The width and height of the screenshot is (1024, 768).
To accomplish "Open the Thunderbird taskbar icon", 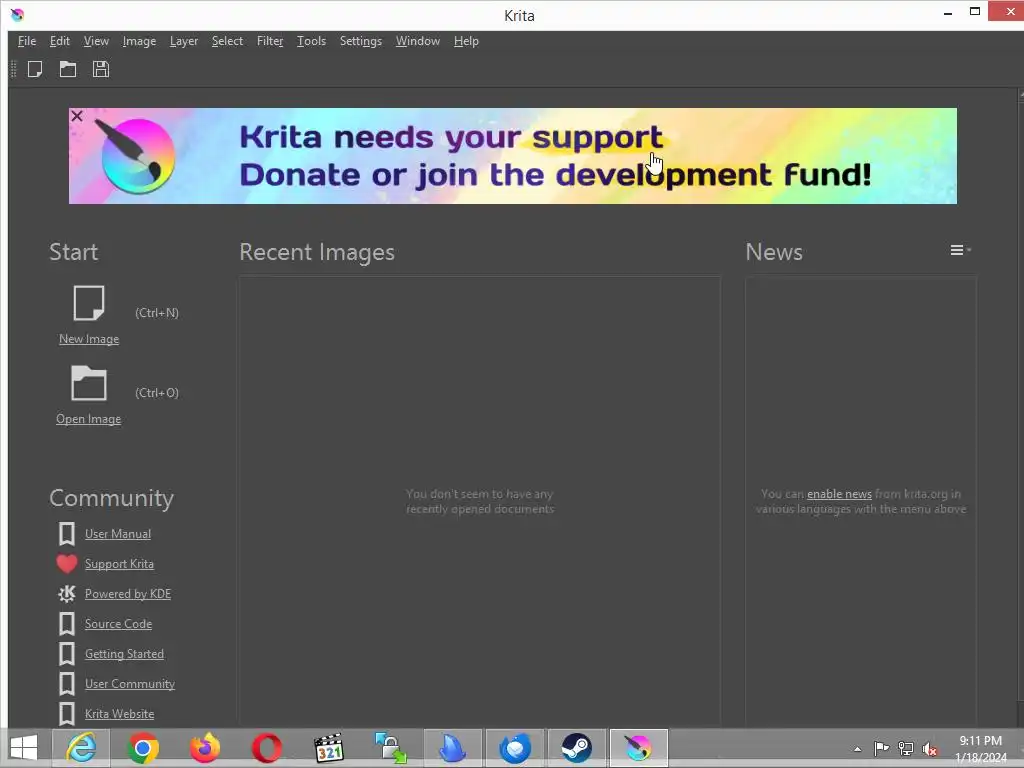I will (515, 748).
